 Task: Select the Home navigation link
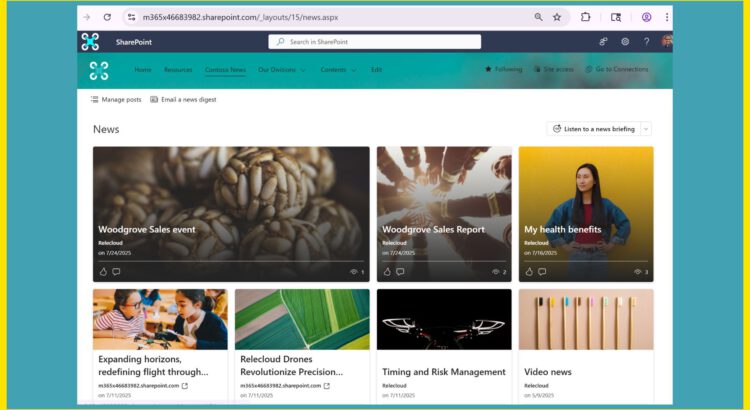(x=143, y=70)
